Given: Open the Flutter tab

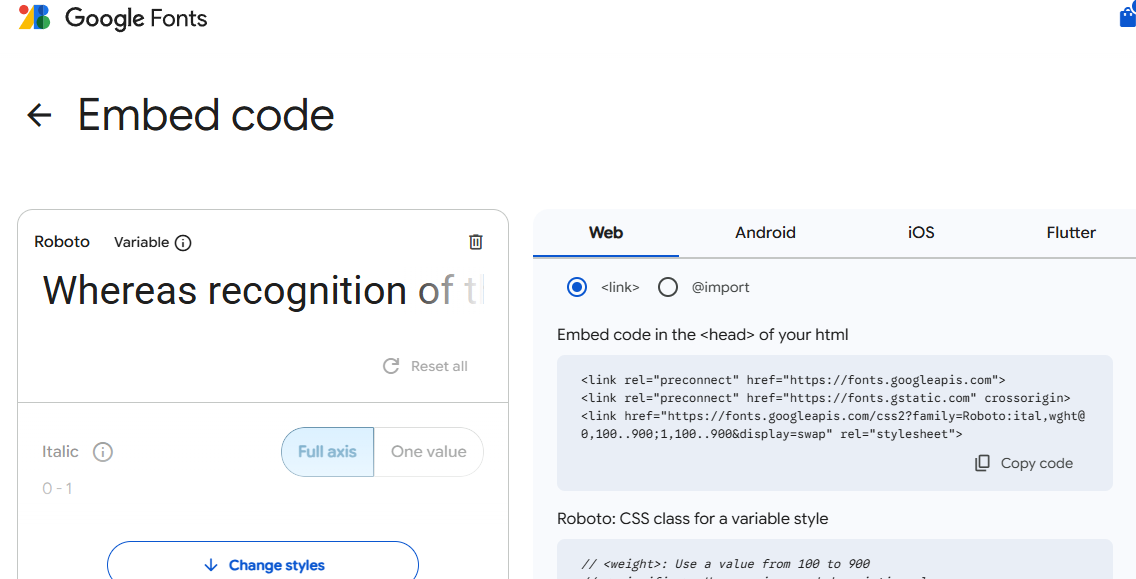Looking at the screenshot, I should [1071, 233].
